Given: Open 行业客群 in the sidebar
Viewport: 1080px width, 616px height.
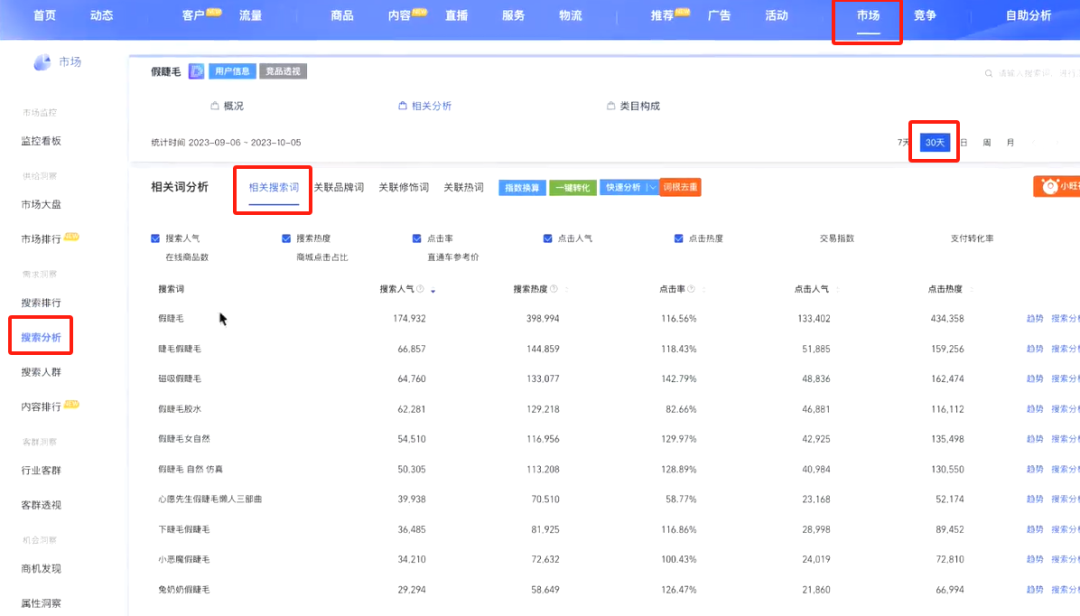Looking at the screenshot, I should coord(41,471).
